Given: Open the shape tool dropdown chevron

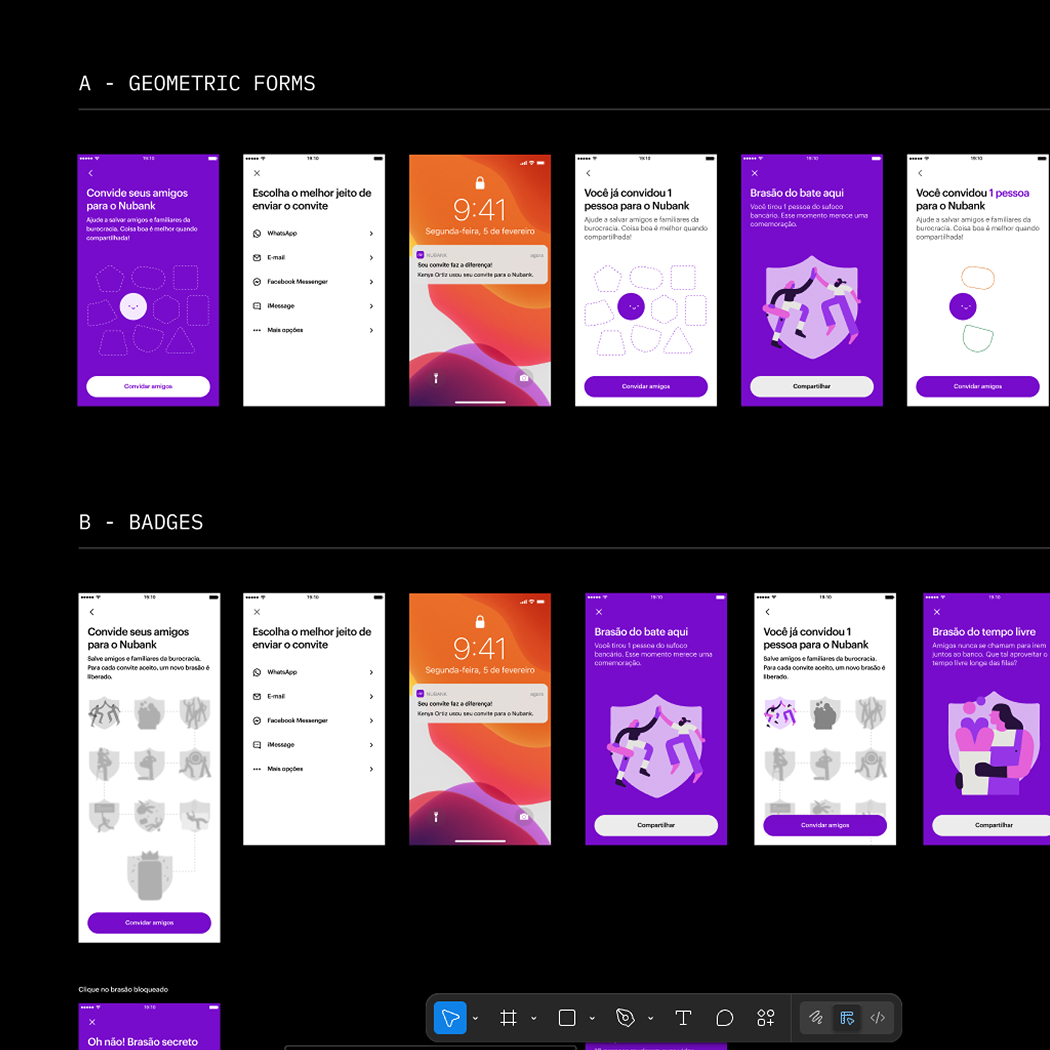Looking at the screenshot, I should (591, 1017).
